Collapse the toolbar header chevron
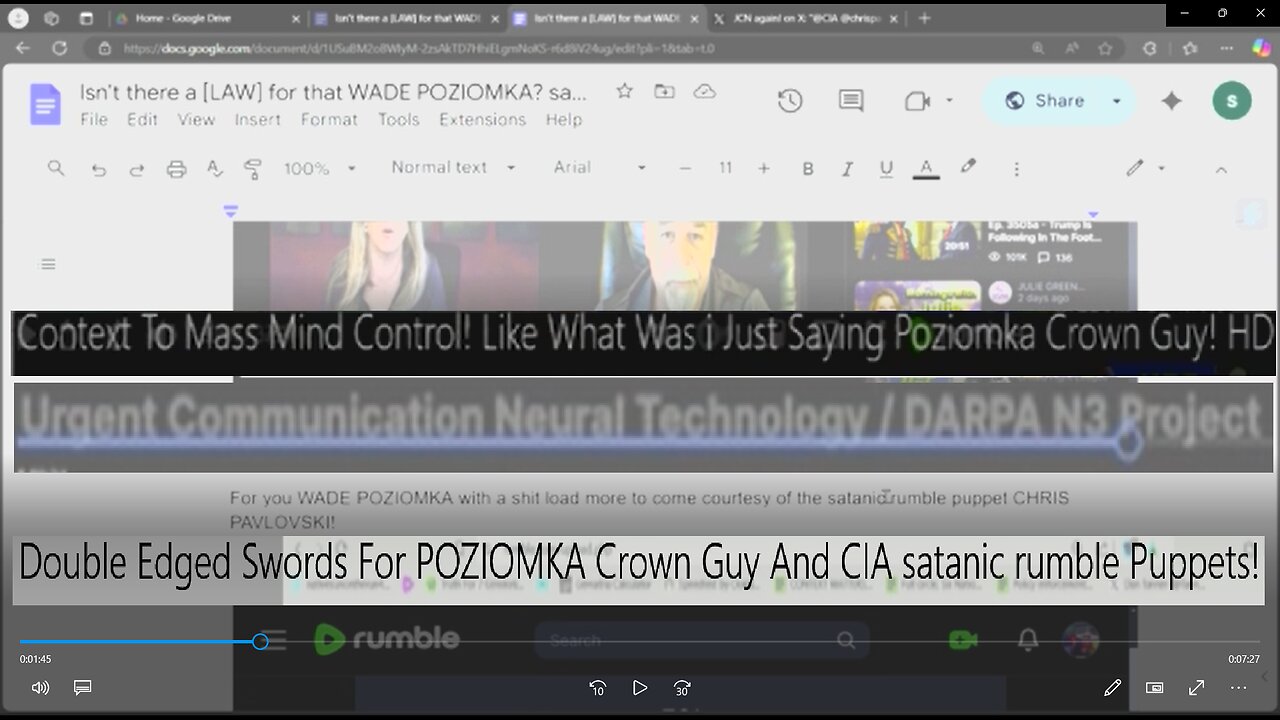The image size is (1280, 720). [1221, 169]
